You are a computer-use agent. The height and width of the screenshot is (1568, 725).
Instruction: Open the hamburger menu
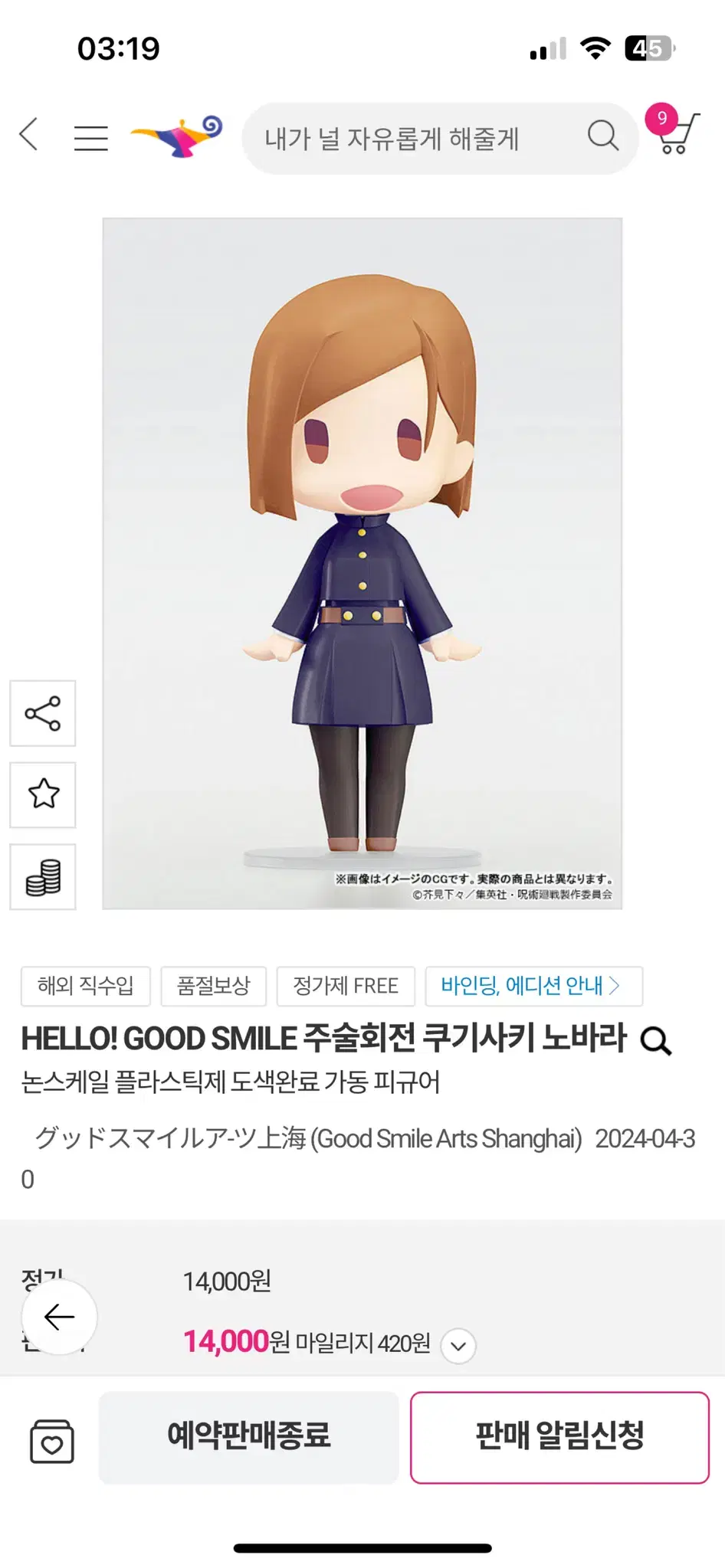[90, 138]
